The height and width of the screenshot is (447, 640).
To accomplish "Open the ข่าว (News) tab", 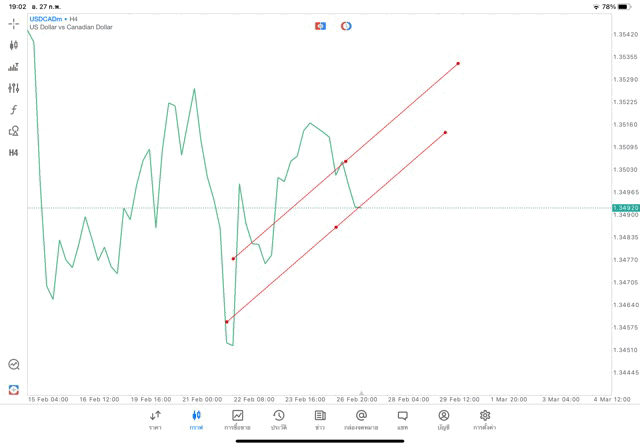I will click(x=320, y=420).
